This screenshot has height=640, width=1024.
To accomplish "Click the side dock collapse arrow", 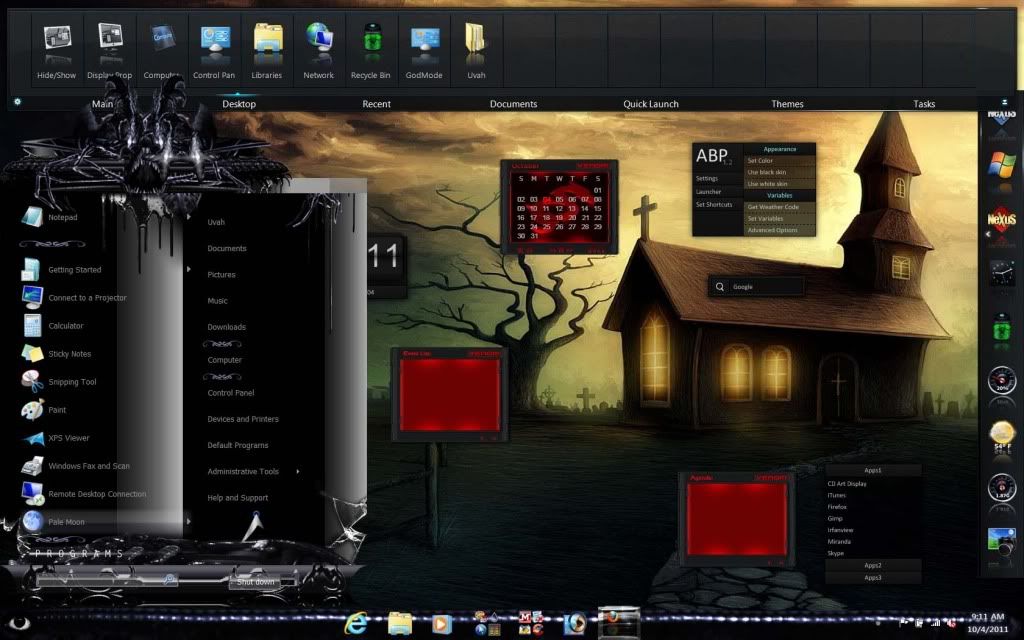I will pos(987,234).
